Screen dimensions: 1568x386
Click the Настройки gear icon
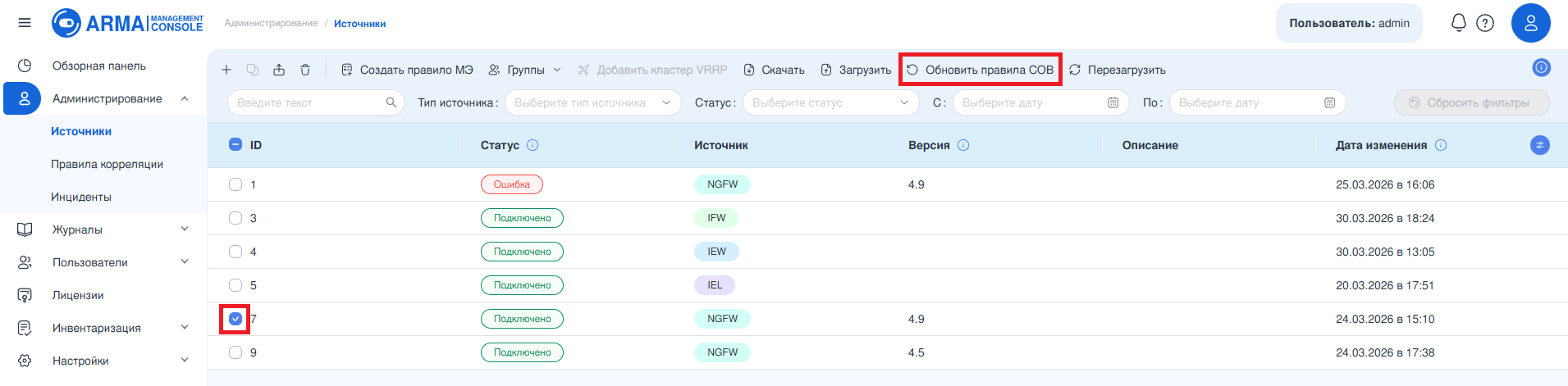tap(25, 361)
